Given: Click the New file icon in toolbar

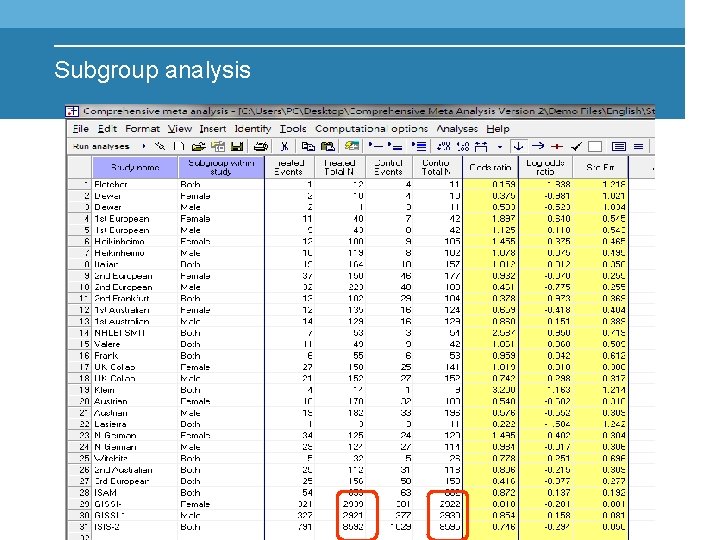Looking at the screenshot, I should click(x=179, y=146).
